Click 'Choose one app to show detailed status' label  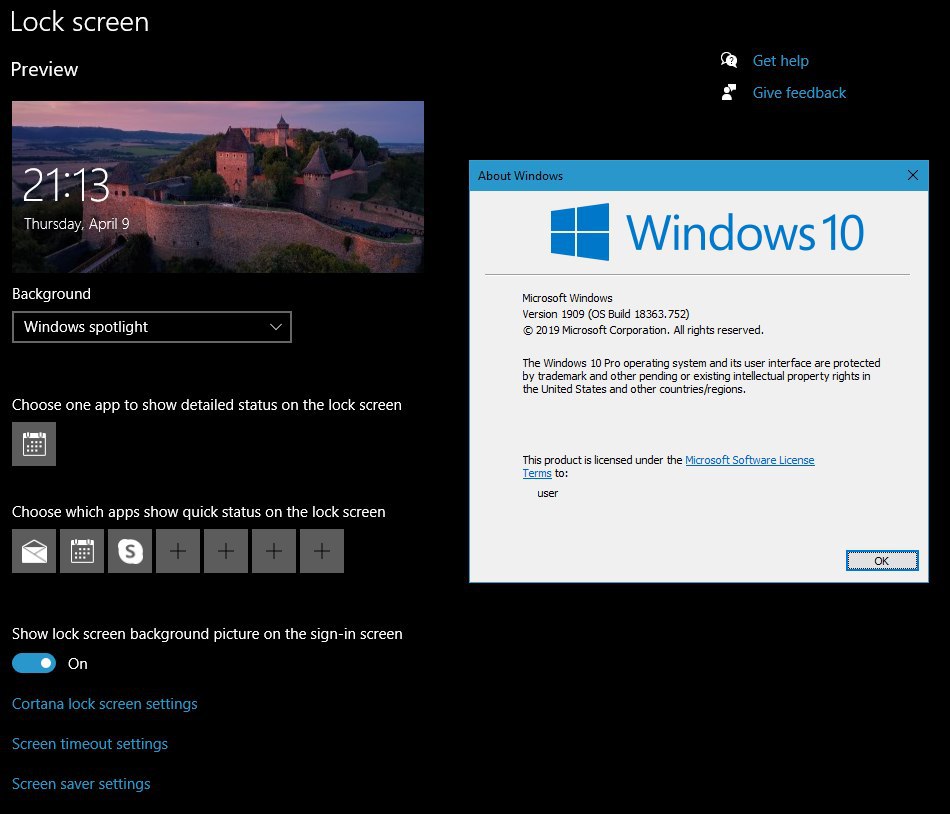point(207,405)
